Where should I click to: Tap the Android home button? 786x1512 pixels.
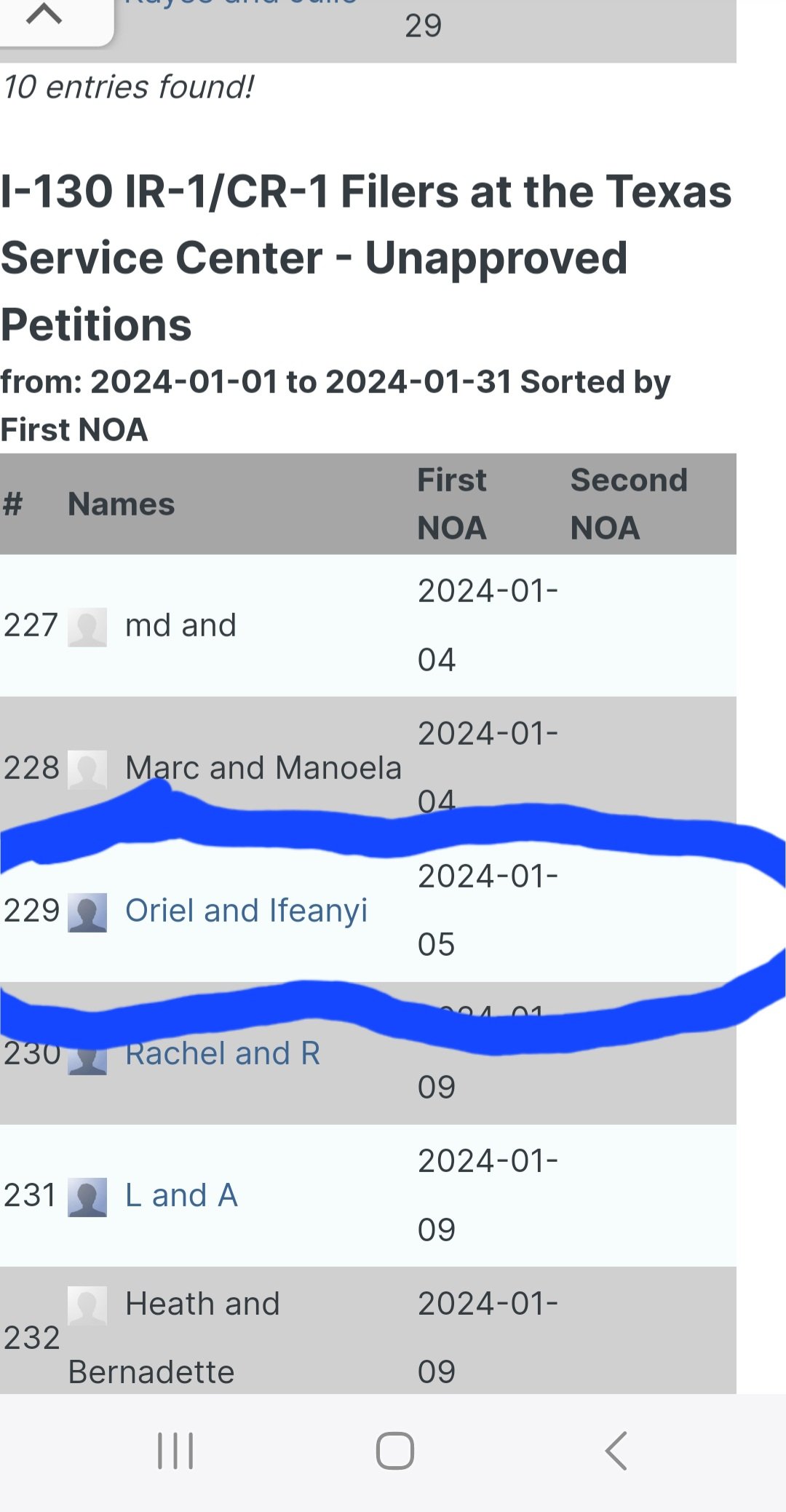(395, 1451)
